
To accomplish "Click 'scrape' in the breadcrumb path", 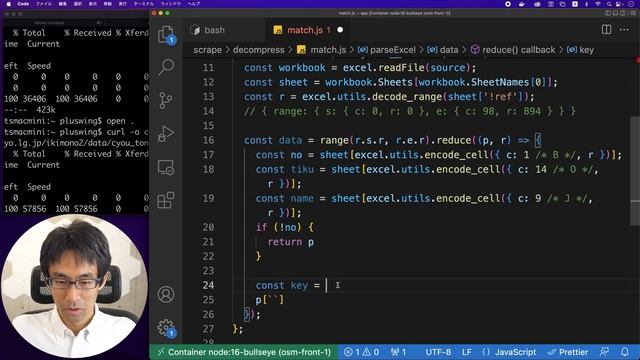I will pyautogui.click(x=207, y=50).
